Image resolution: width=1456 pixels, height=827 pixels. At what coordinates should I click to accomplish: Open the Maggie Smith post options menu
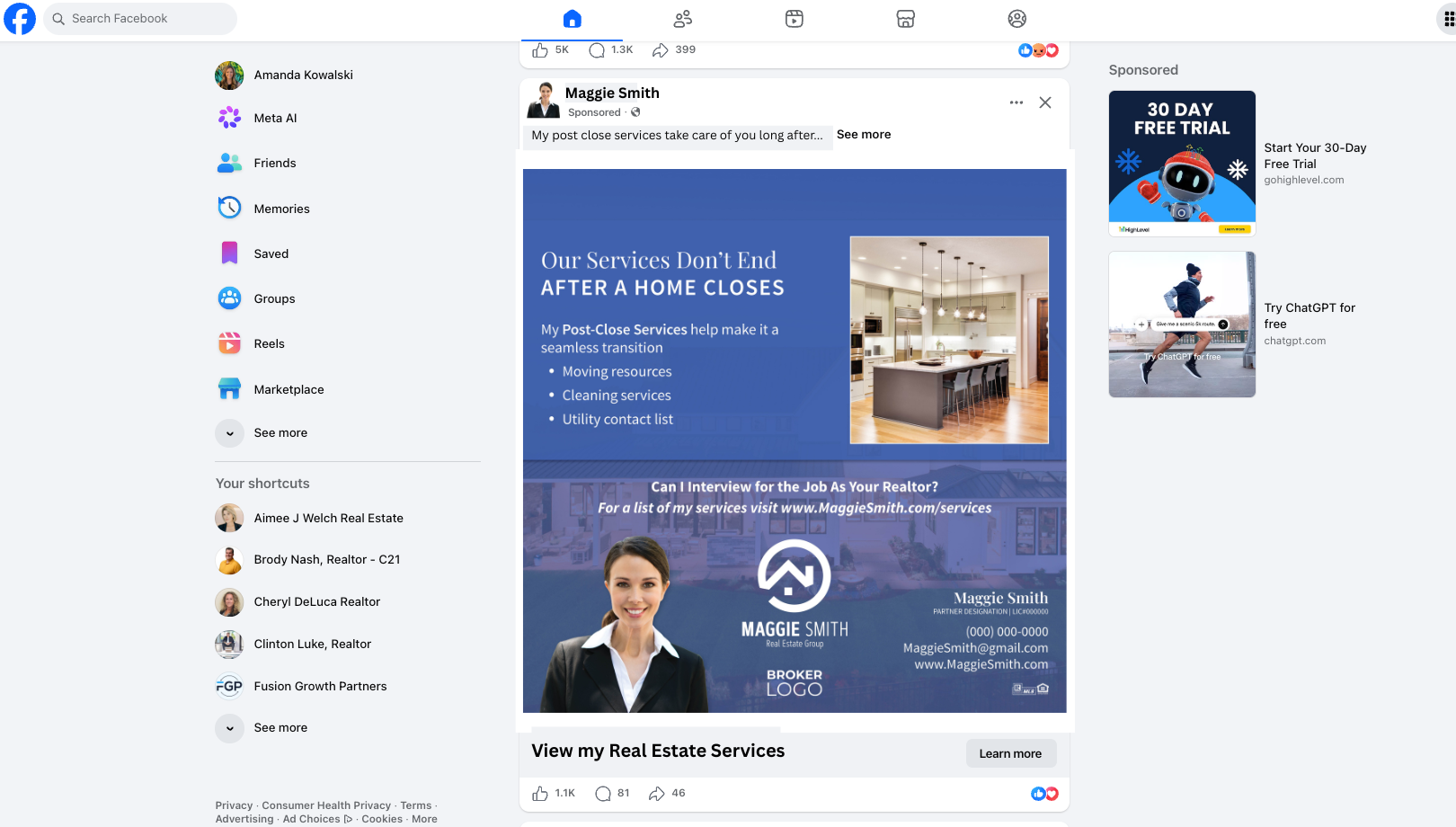1017,102
